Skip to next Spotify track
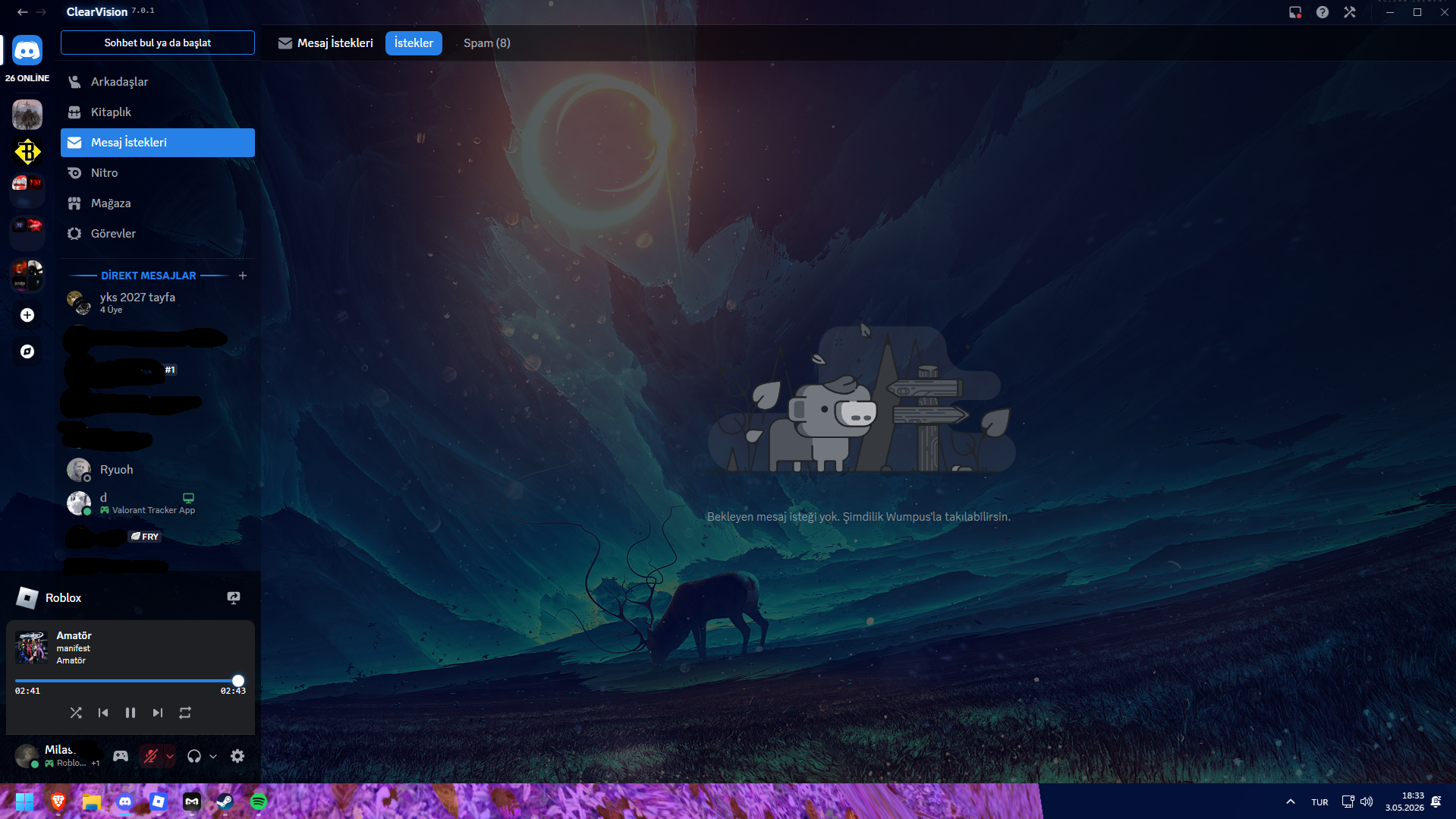The width and height of the screenshot is (1456, 819). tap(158, 713)
